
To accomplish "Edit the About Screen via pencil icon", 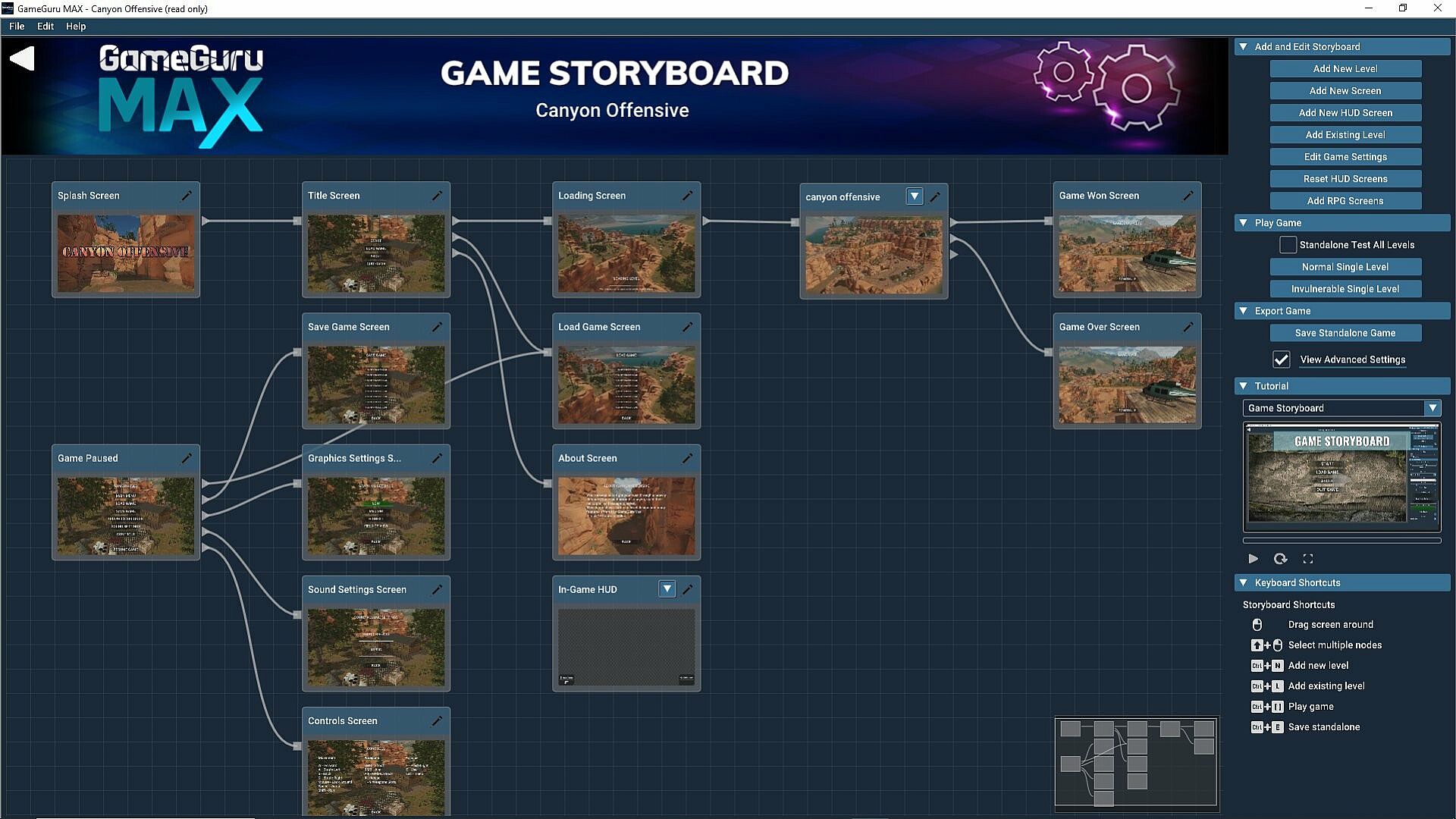I will tap(687, 458).
